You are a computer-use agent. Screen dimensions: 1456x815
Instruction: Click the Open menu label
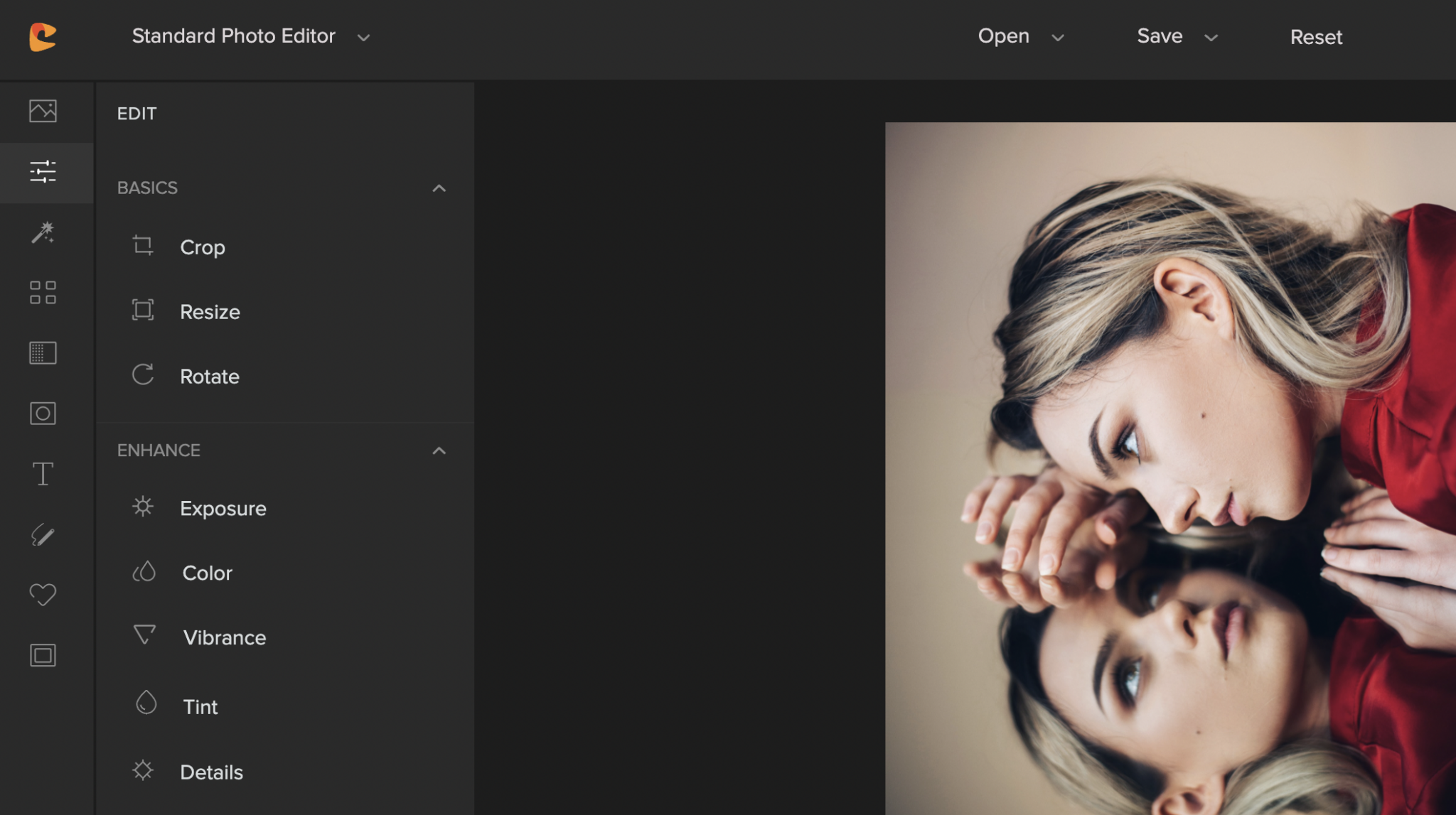tap(1003, 36)
